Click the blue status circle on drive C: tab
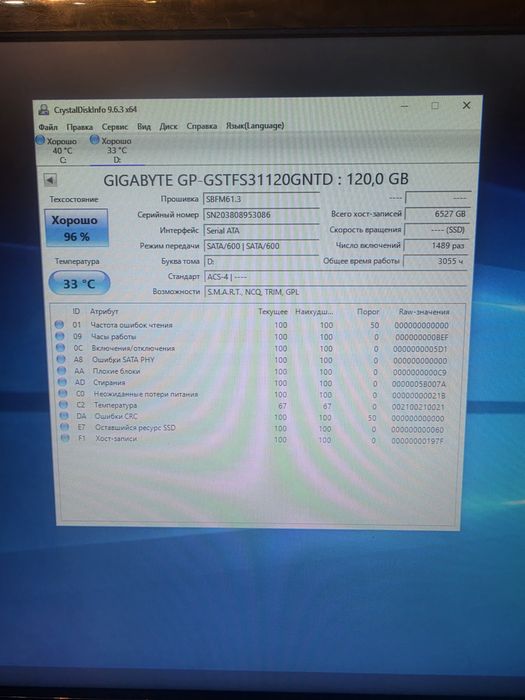The width and height of the screenshot is (525, 700). click(x=40, y=140)
